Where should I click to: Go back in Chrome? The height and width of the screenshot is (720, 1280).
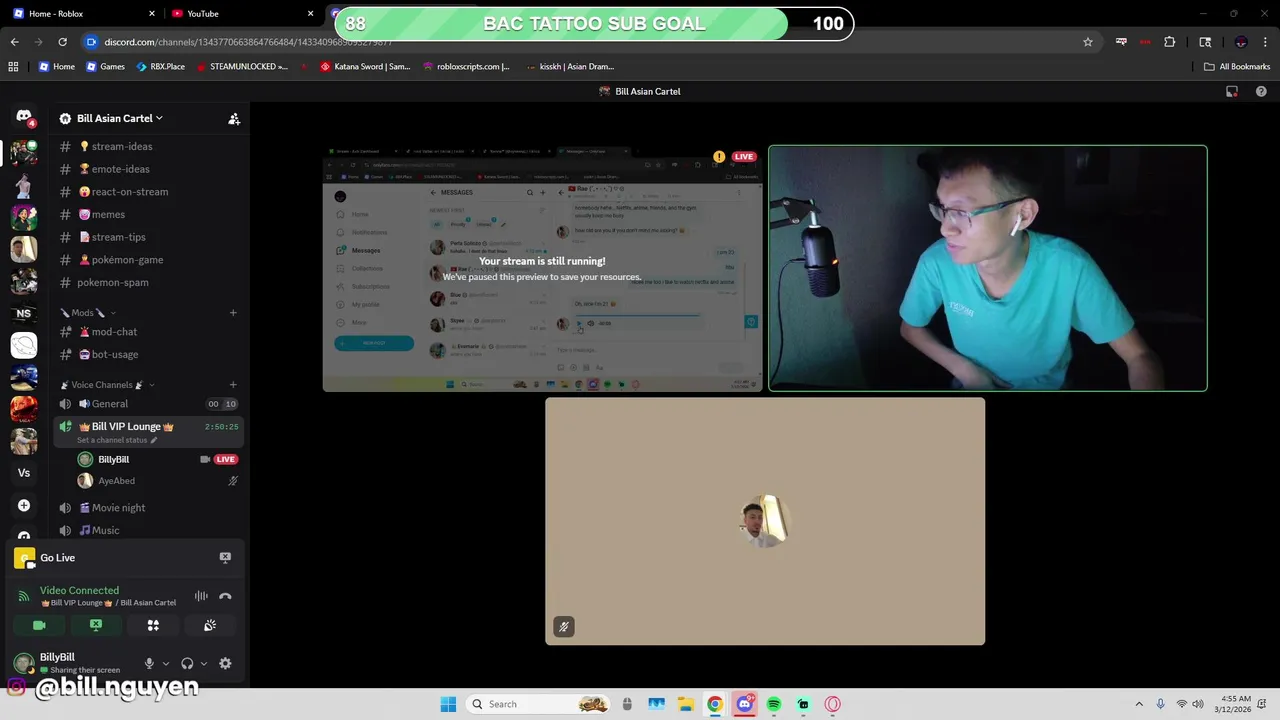tap(14, 42)
